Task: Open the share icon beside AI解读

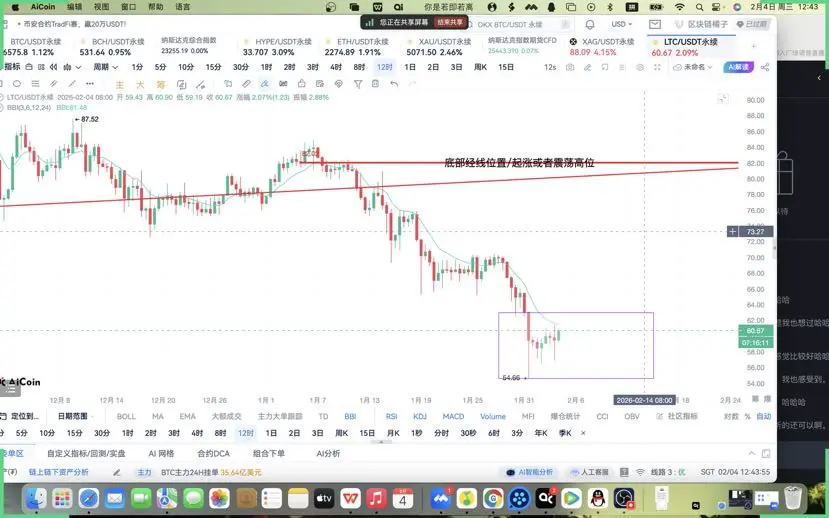Action: 764,67
